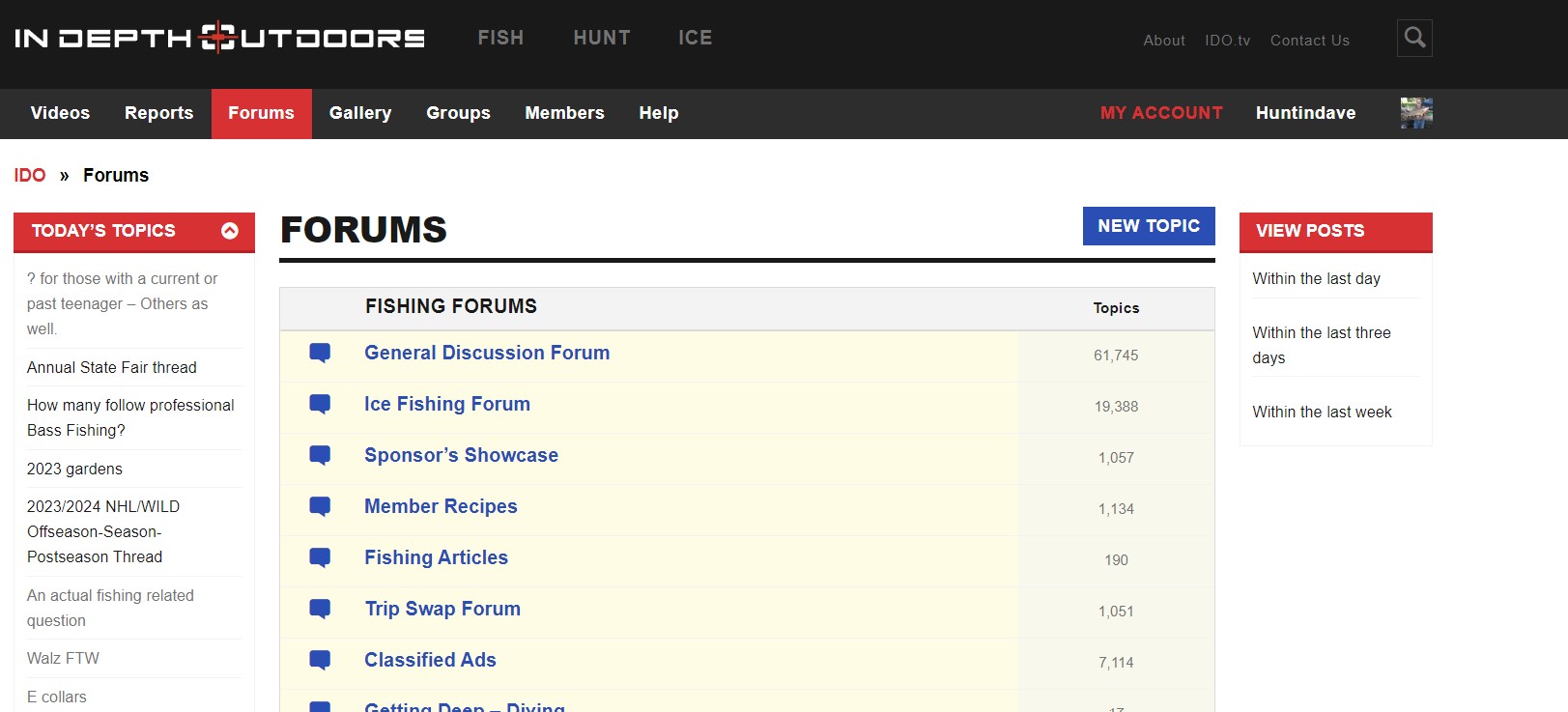Viewport: 1568px width, 712px height.
Task: Click chat icon beside Fishing Articles
Action: coord(320,558)
